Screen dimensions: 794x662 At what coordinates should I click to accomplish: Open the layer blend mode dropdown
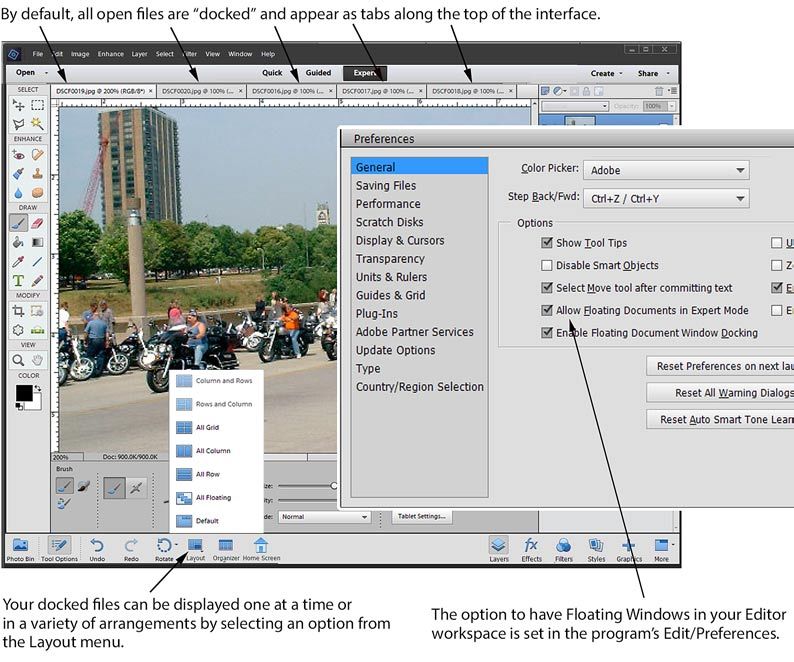(575, 106)
